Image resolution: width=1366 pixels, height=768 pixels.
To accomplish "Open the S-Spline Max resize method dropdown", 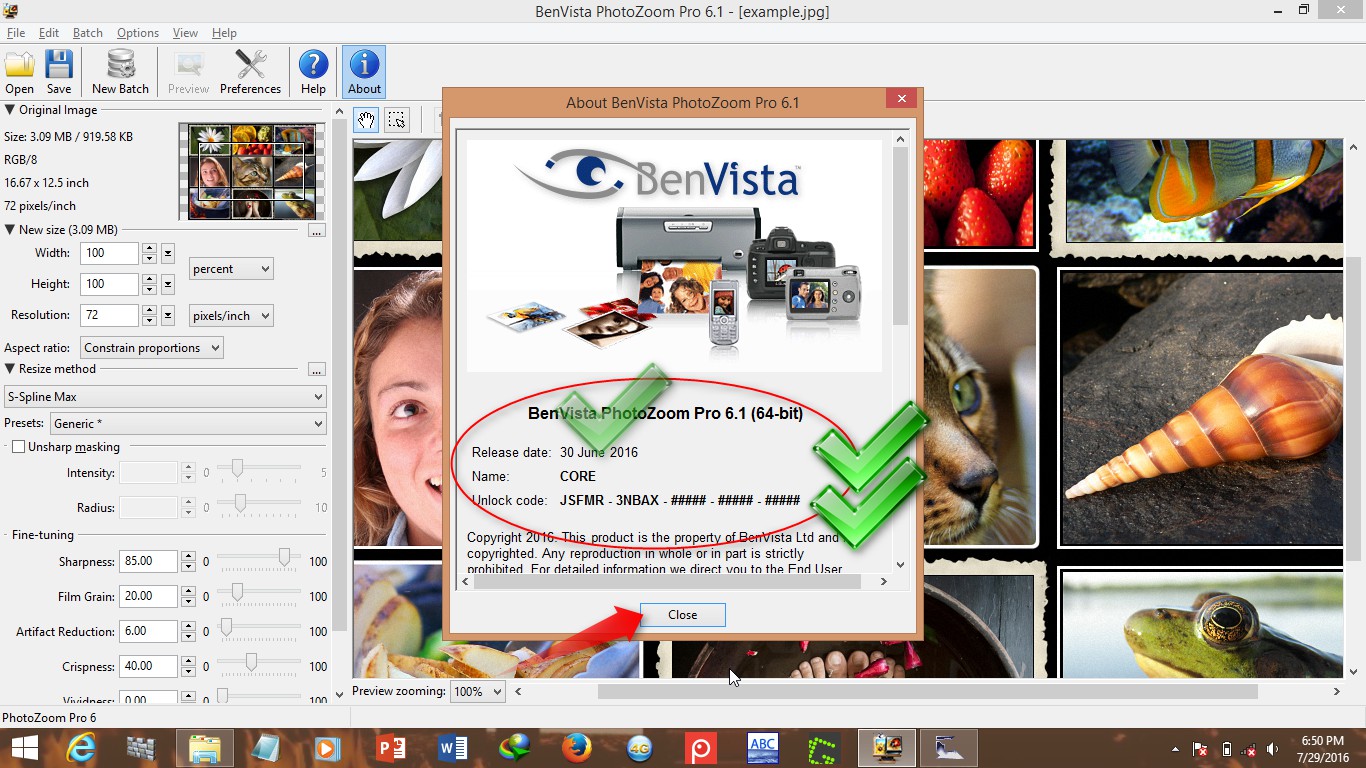I will [x=165, y=397].
